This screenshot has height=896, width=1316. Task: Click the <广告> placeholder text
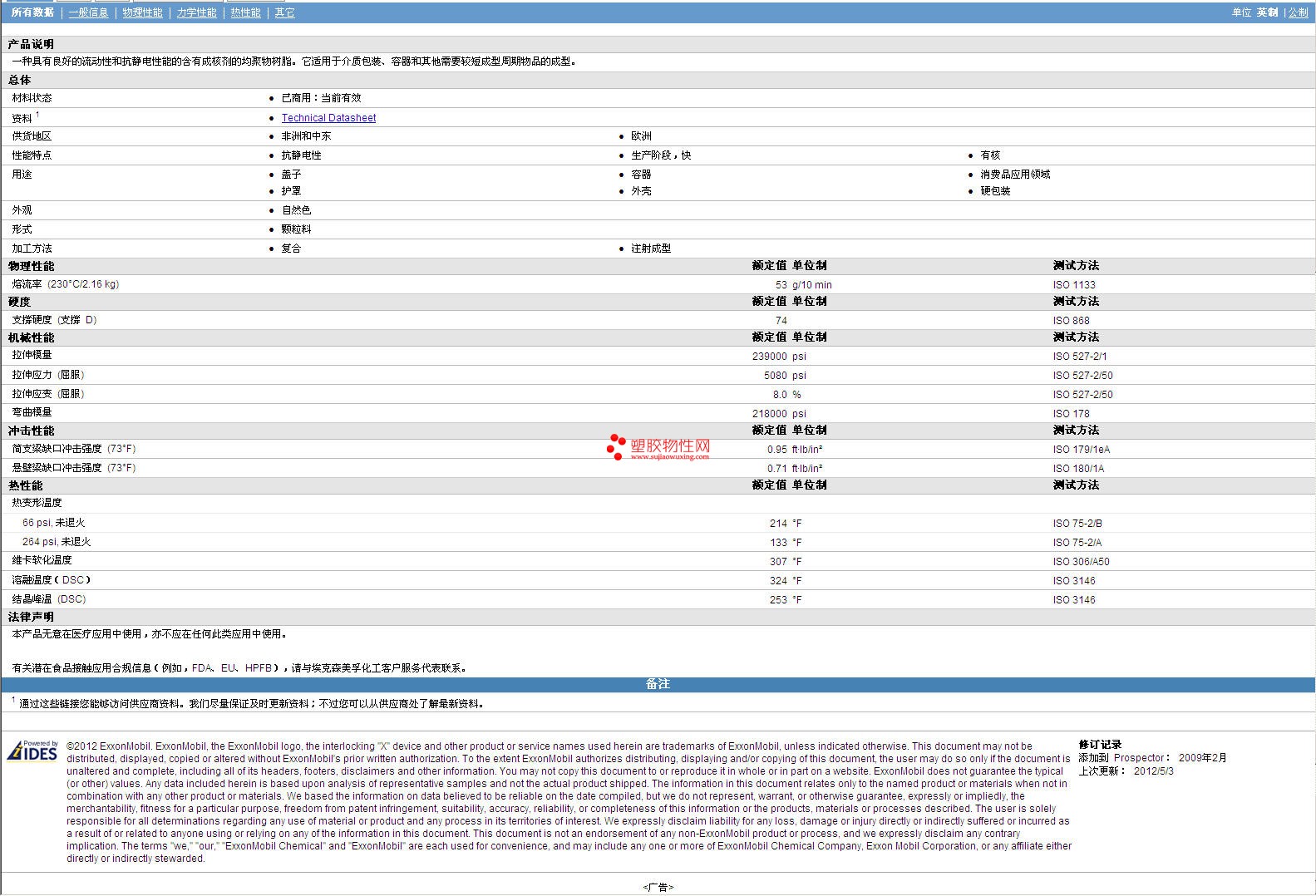coord(658,887)
